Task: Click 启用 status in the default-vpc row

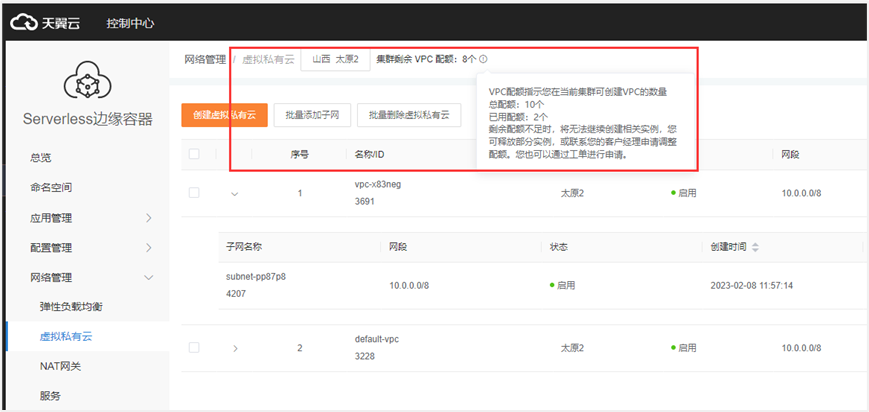Action: point(683,348)
